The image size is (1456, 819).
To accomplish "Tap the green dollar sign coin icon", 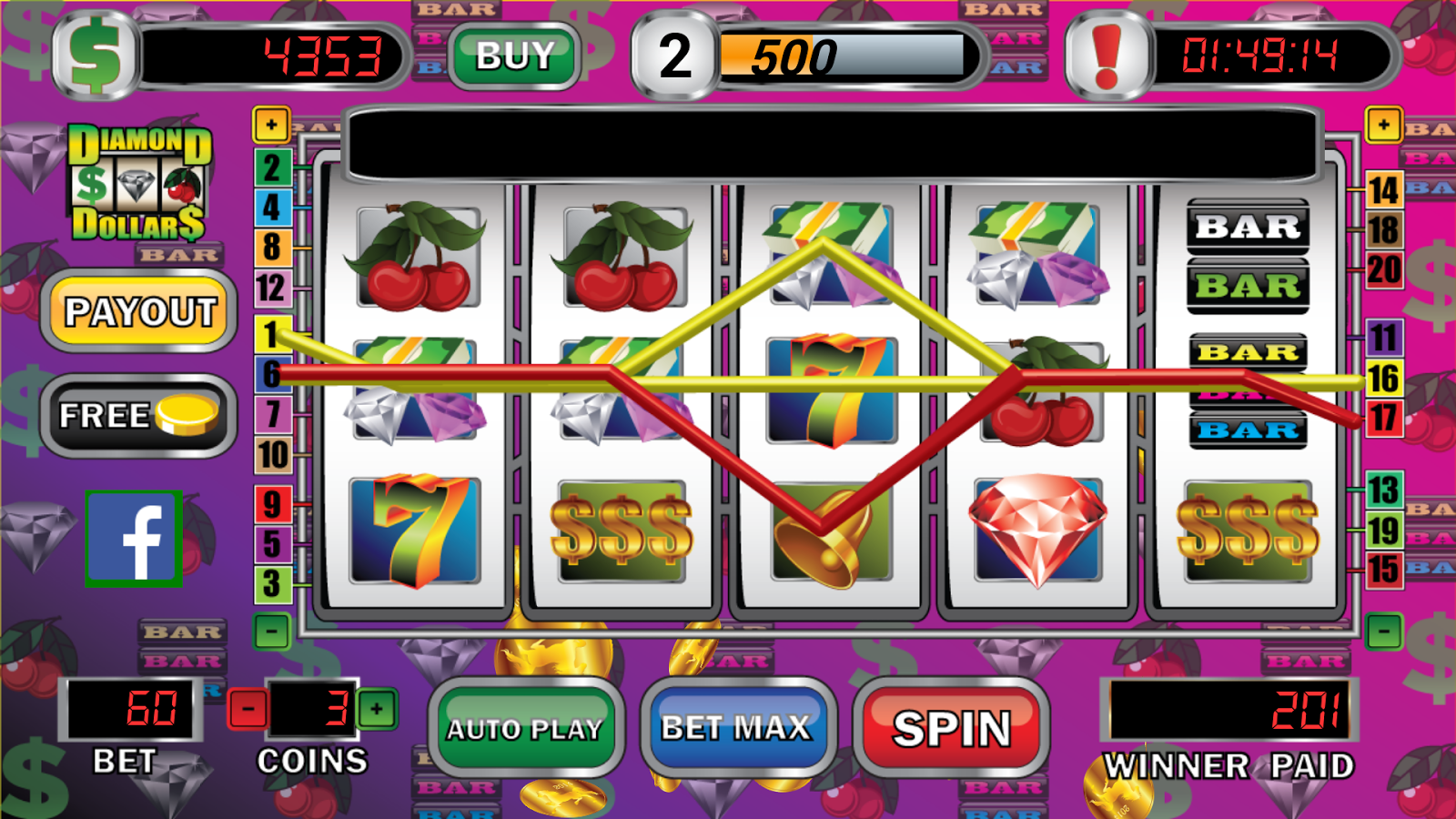I will [x=96, y=56].
